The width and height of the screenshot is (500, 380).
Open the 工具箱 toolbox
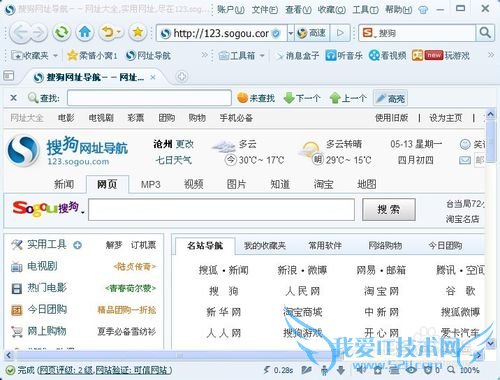(x=237, y=55)
